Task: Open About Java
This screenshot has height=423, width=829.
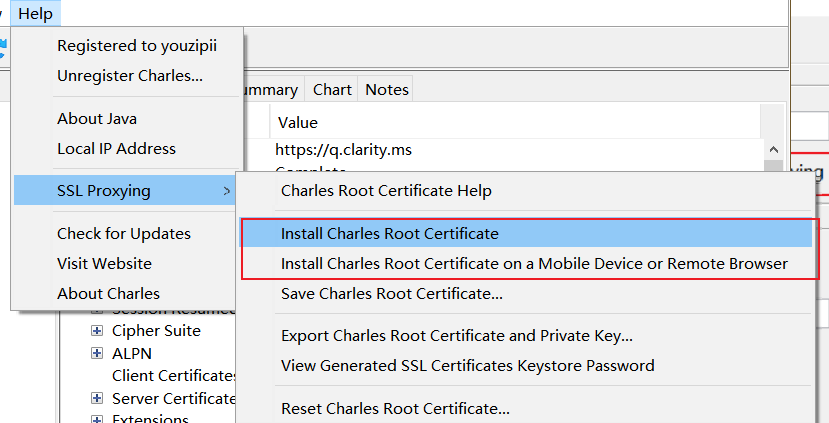Action: point(97,119)
